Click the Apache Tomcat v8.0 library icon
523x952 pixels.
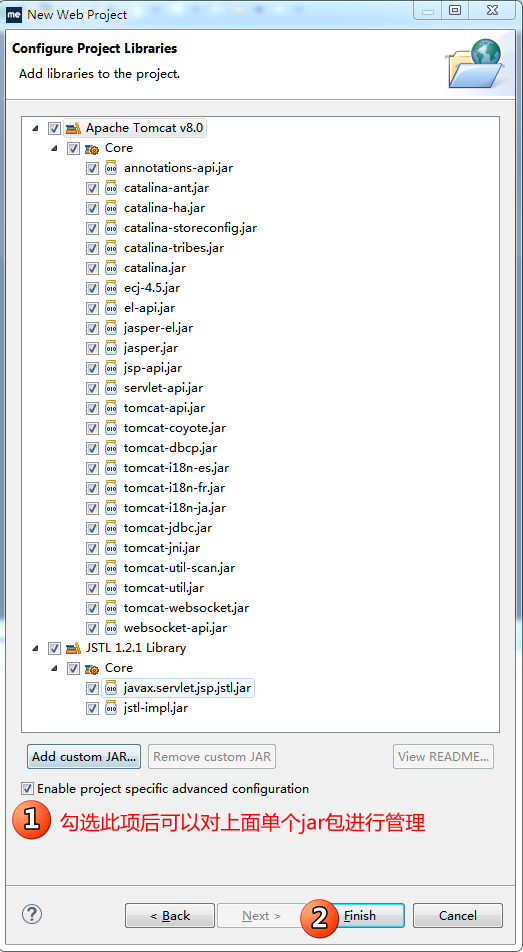(x=73, y=128)
